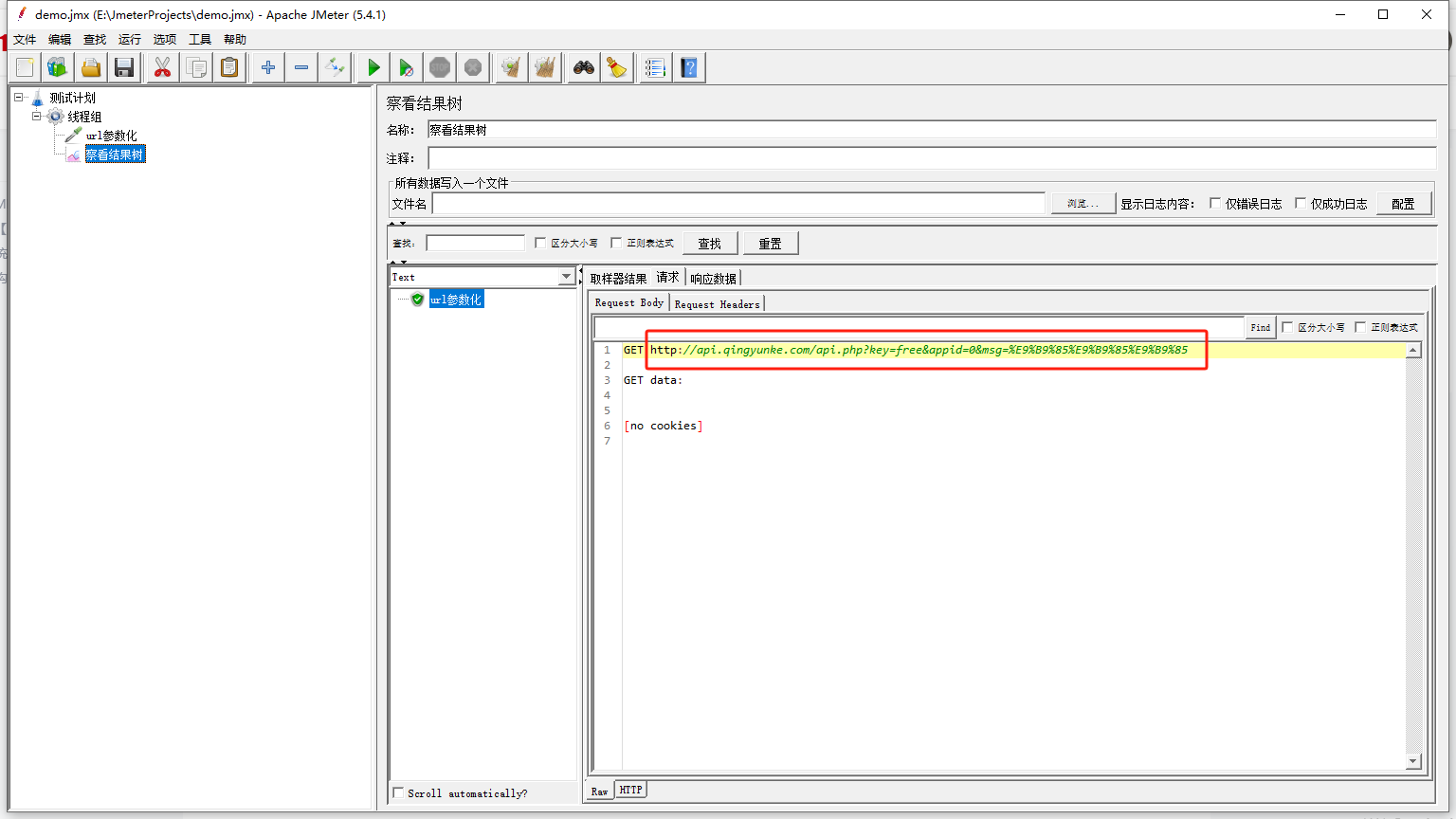Expand all nodes with plus icon

tap(268, 67)
